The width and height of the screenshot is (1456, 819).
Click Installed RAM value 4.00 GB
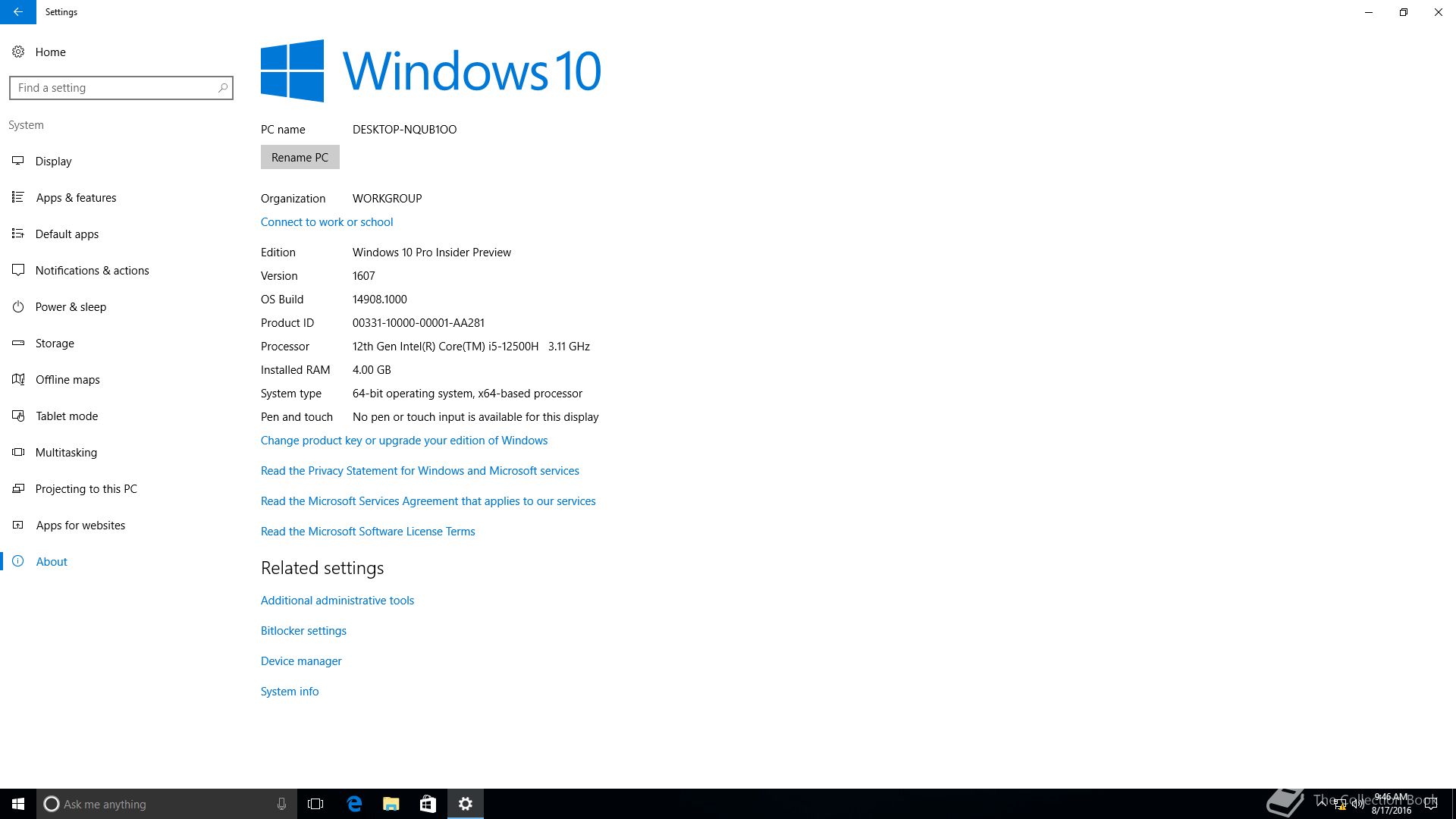point(372,370)
